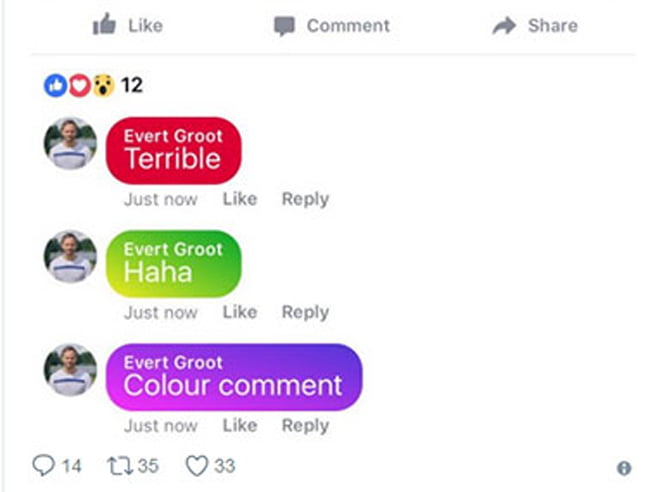Click the retweet icon showing 35
Viewport: 648px width, 492px height.
120,465
